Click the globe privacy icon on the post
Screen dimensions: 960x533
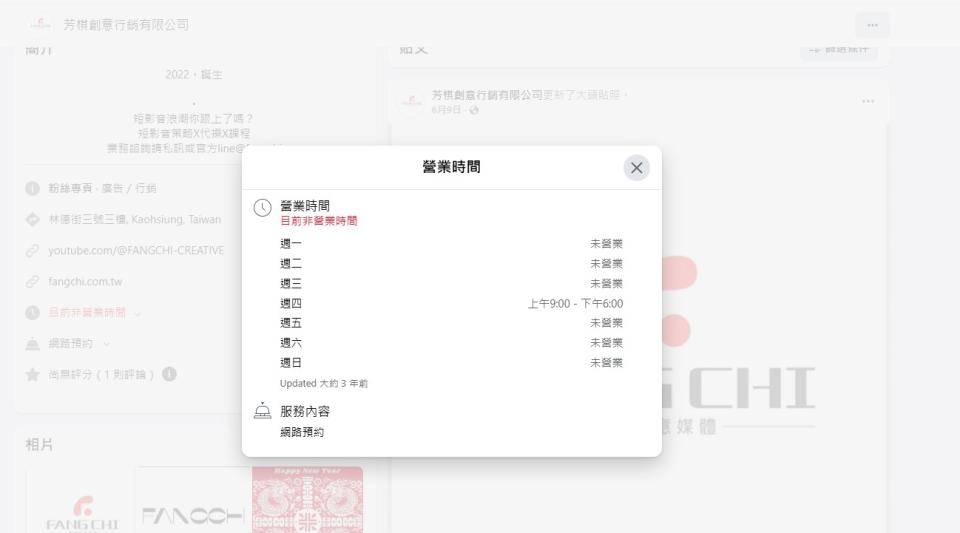[474, 110]
